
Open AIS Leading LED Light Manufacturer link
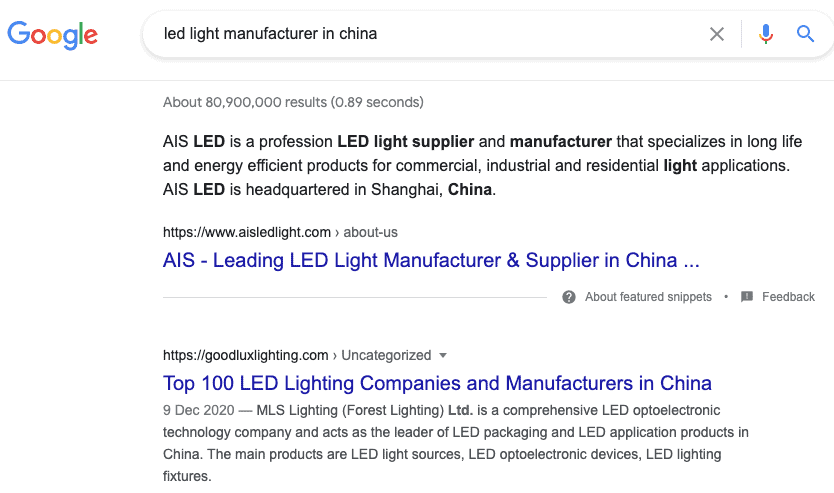click(x=431, y=261)
